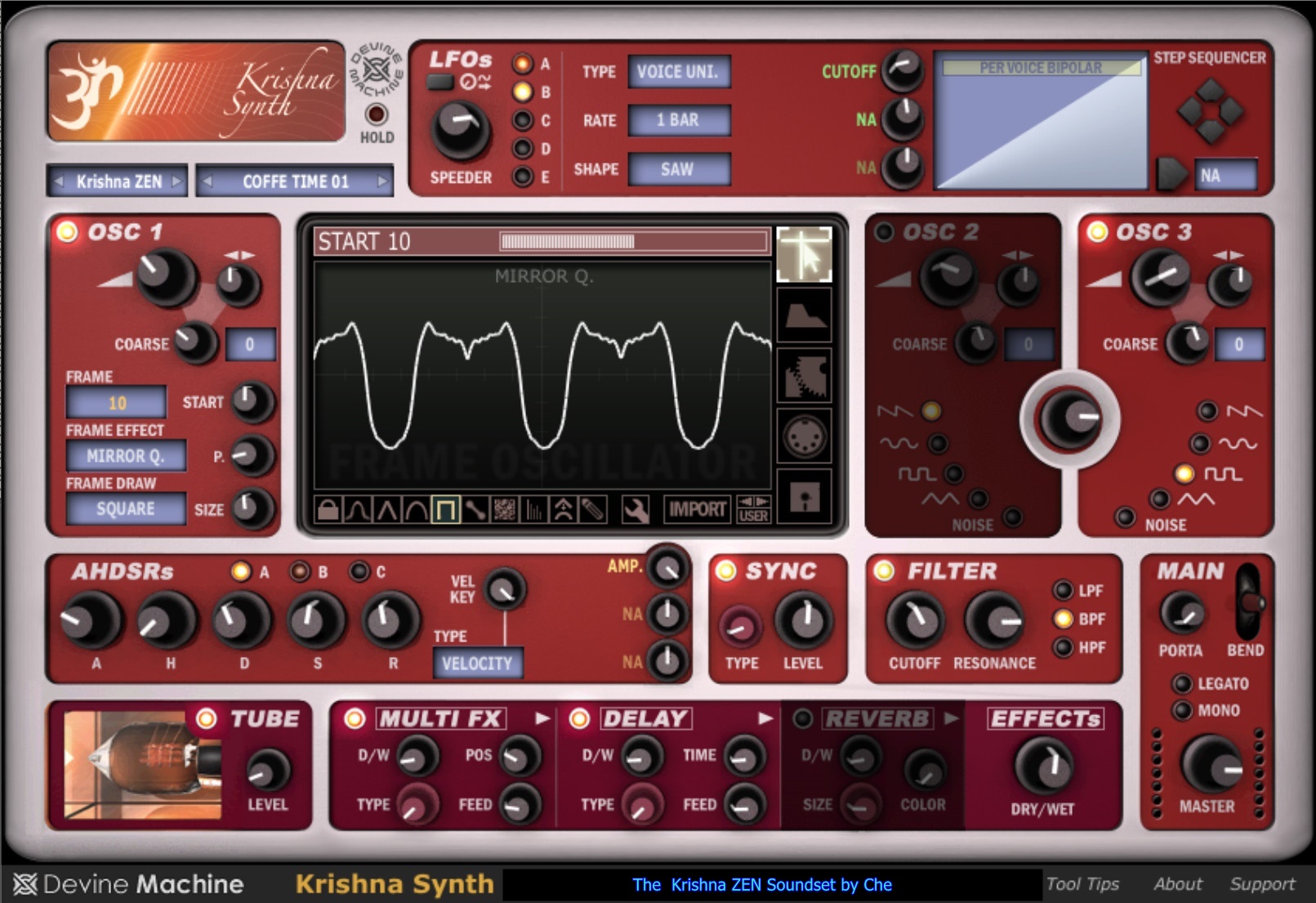Open the LFO SHAPE dropdown showing SAW
The width and height of the screenshot is (1316, 903).
click(679, 169)
